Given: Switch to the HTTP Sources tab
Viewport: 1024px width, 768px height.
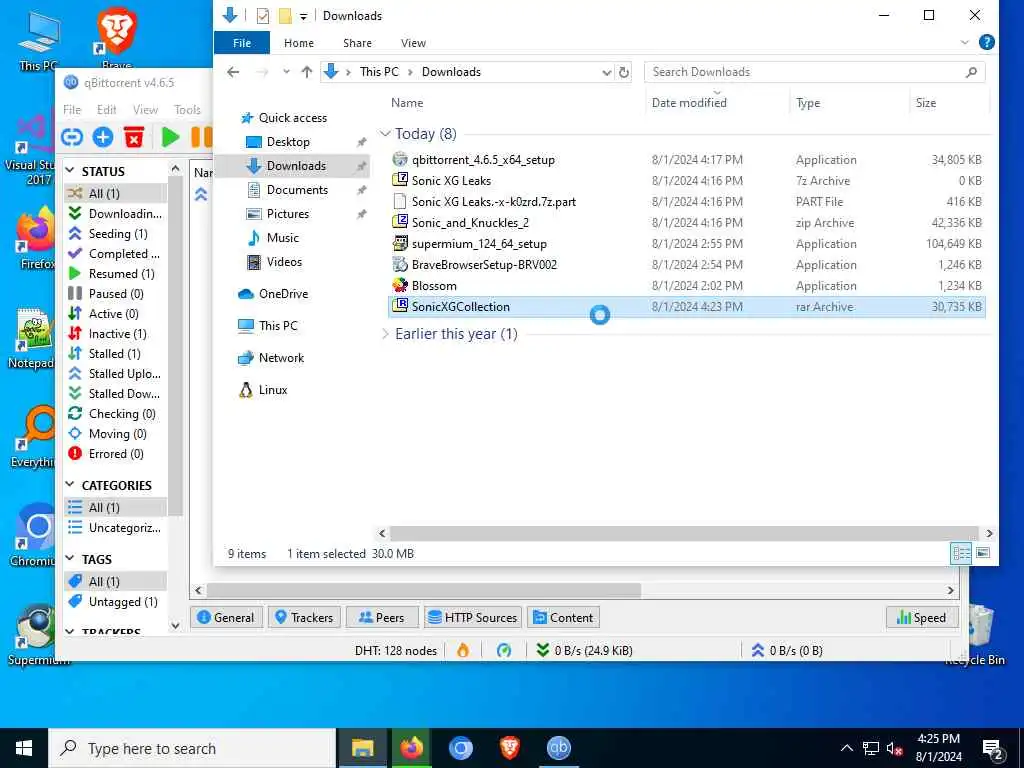Looking at the screenshot, I should pos(473,618).
